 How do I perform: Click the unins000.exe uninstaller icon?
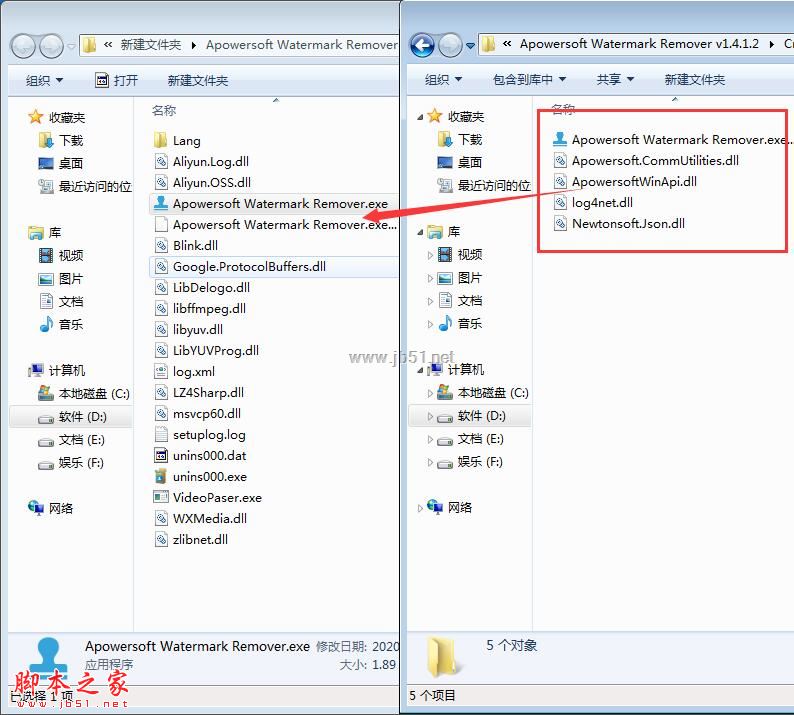(x=161, y=476)
